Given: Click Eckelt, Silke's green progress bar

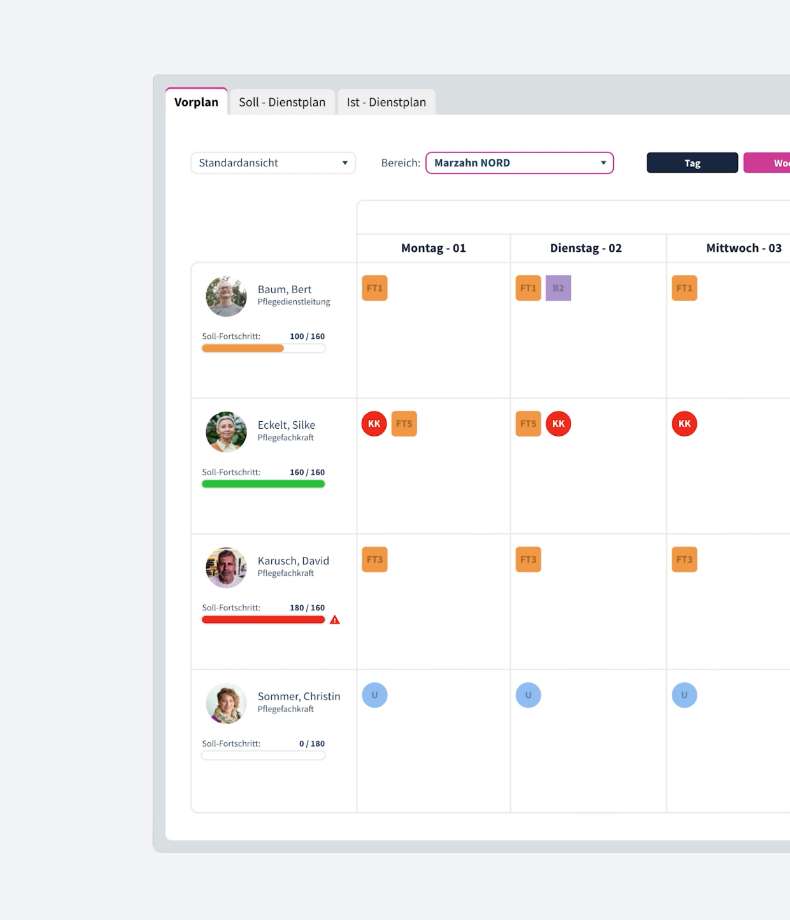Looking at the screenshot, I should coord(263,484).
